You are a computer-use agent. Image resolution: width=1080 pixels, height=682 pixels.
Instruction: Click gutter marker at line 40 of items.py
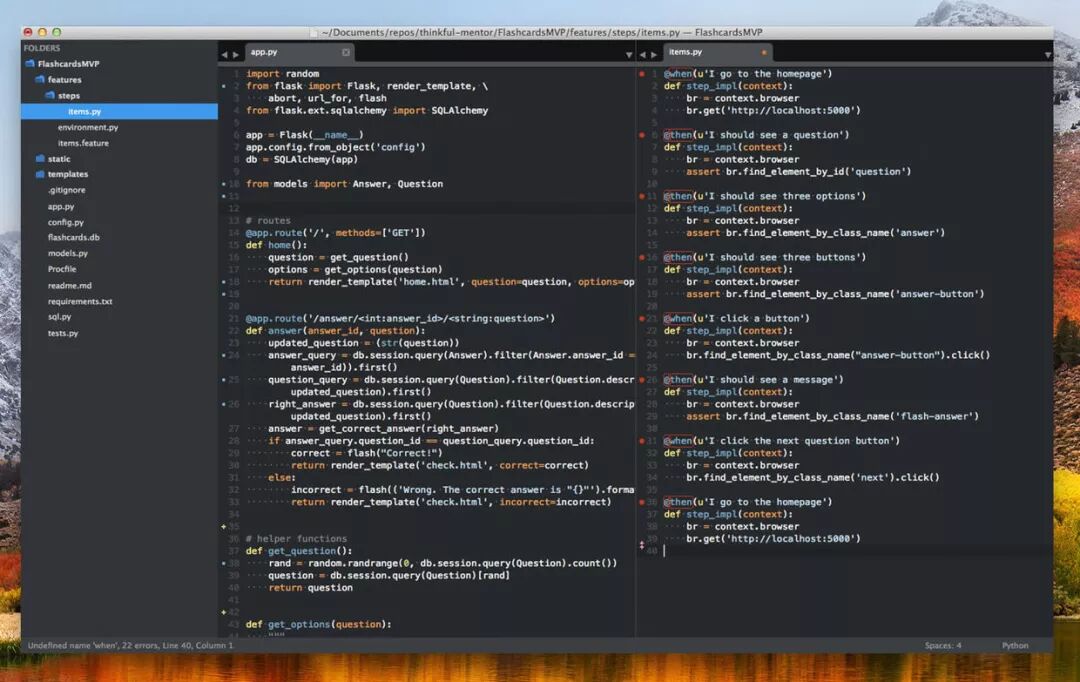642,545
